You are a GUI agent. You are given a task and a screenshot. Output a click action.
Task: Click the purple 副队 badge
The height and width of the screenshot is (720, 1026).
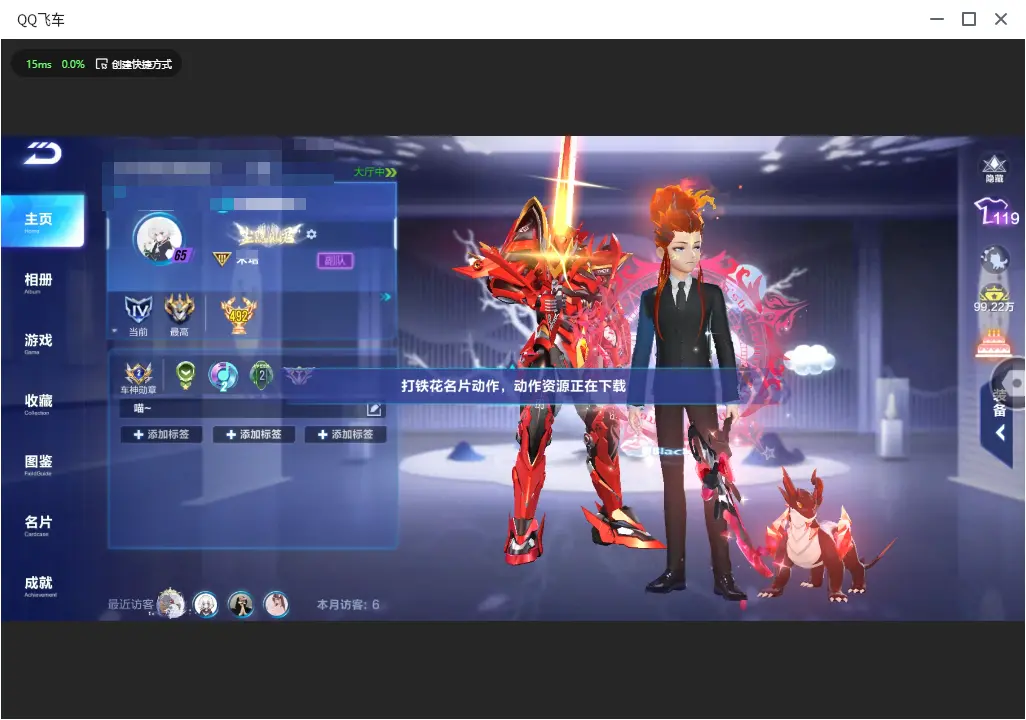(335, 261)
